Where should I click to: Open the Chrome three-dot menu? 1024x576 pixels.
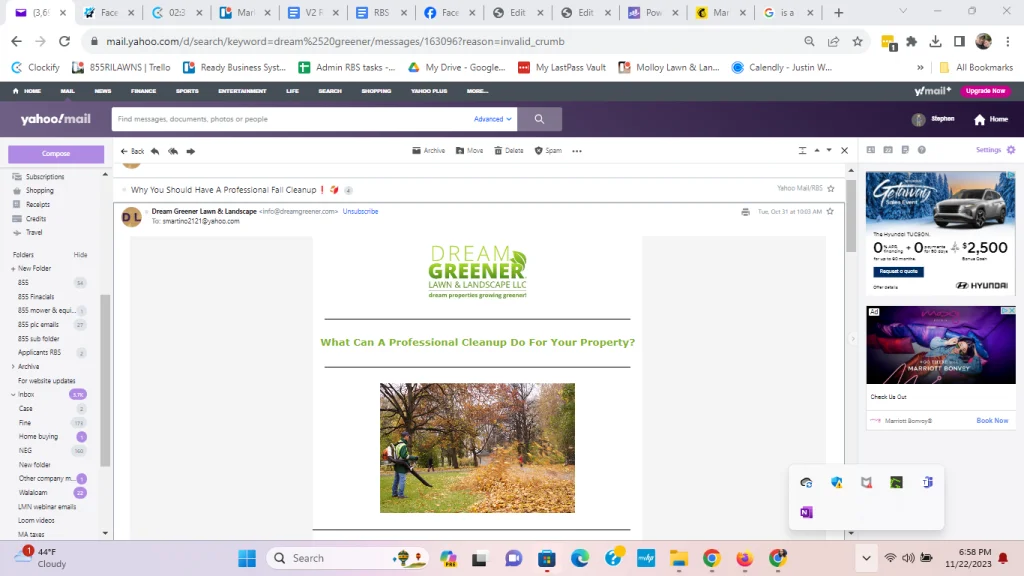pos(1008,41)
